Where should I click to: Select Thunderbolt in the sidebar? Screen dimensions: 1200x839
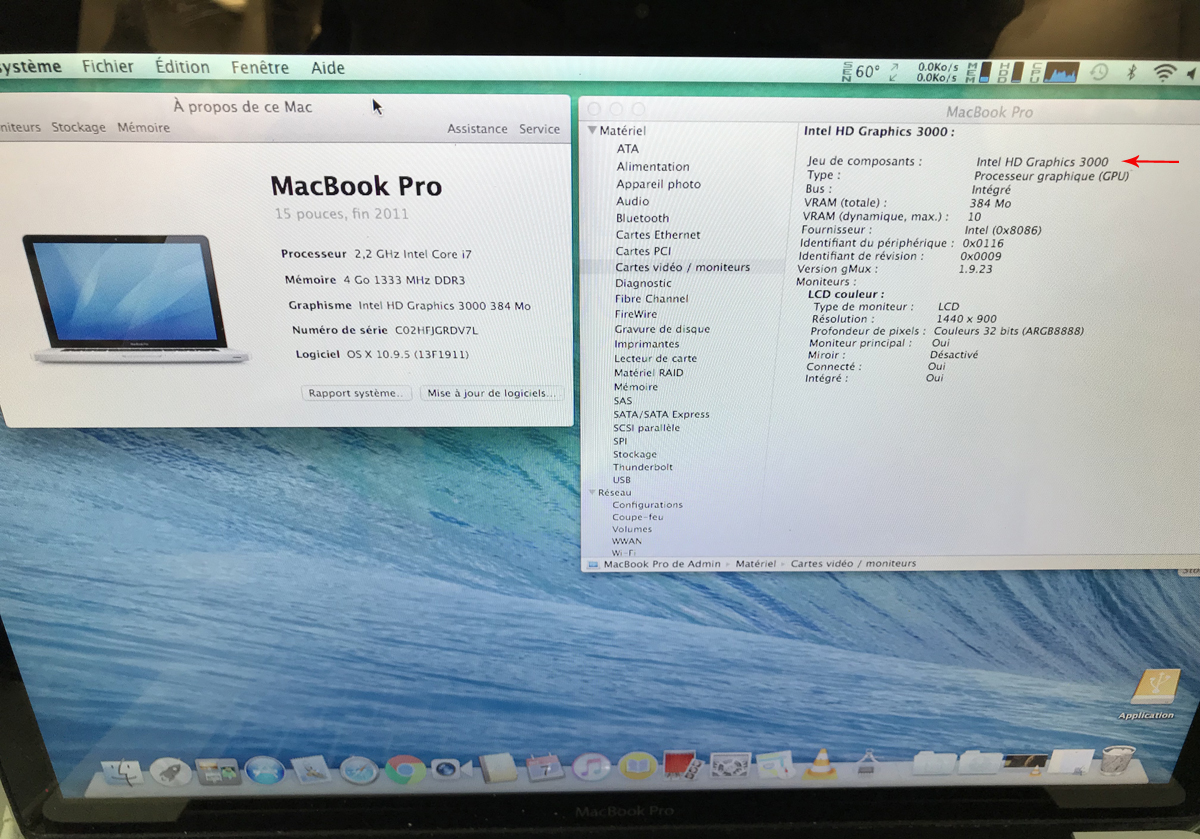click(642, 467)
